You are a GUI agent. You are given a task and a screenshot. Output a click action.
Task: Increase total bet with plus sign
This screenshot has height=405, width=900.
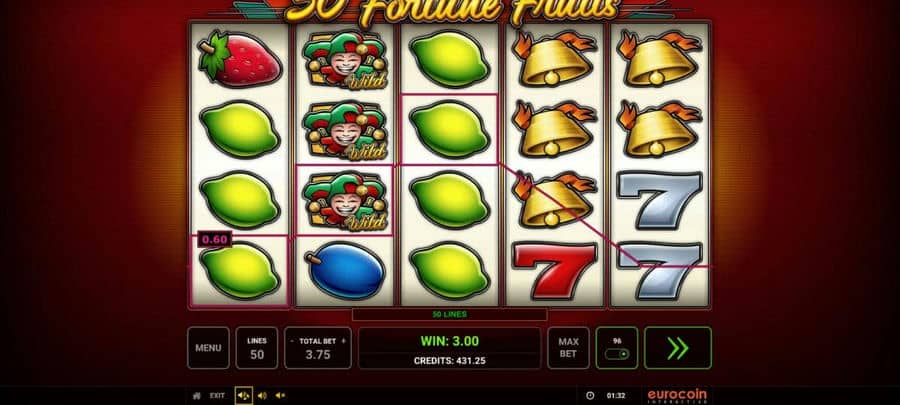coord(344,341)
